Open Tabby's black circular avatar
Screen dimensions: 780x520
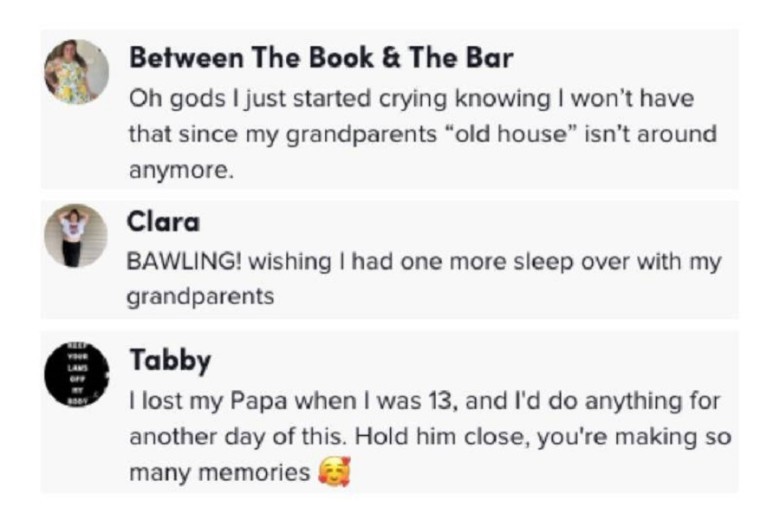[x=76, y=374]
